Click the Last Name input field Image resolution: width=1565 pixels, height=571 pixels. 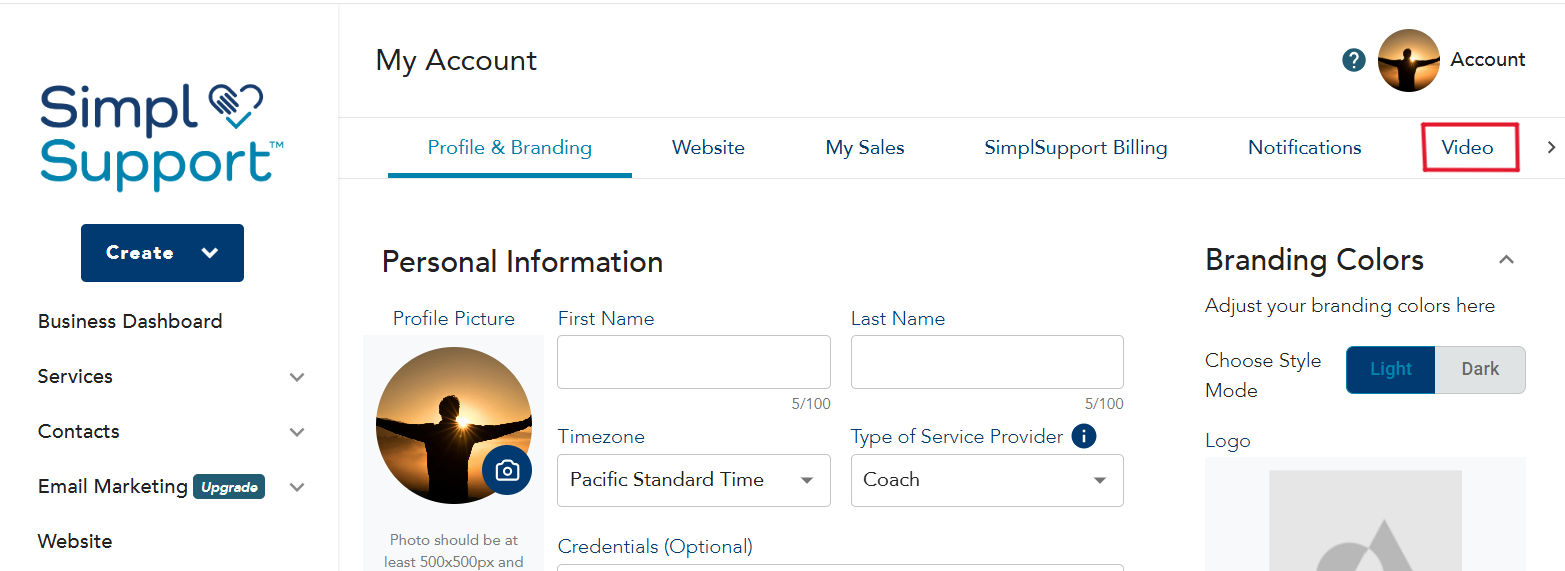tap(987, 362)
